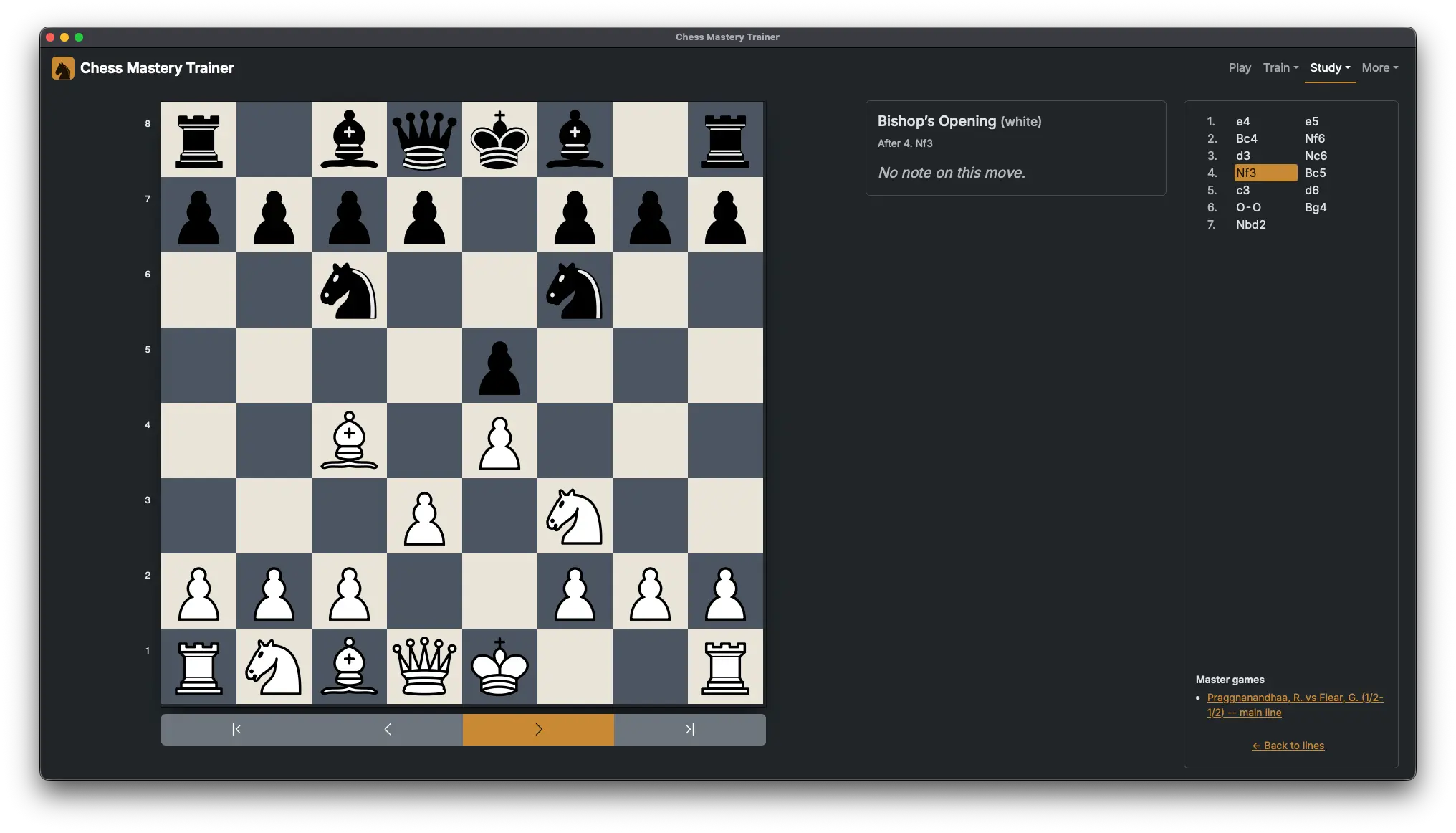This screenshot has height=833, width=1456.
Task: Expand the Train dropdown menu
Action: click(x=1280, y=67)
